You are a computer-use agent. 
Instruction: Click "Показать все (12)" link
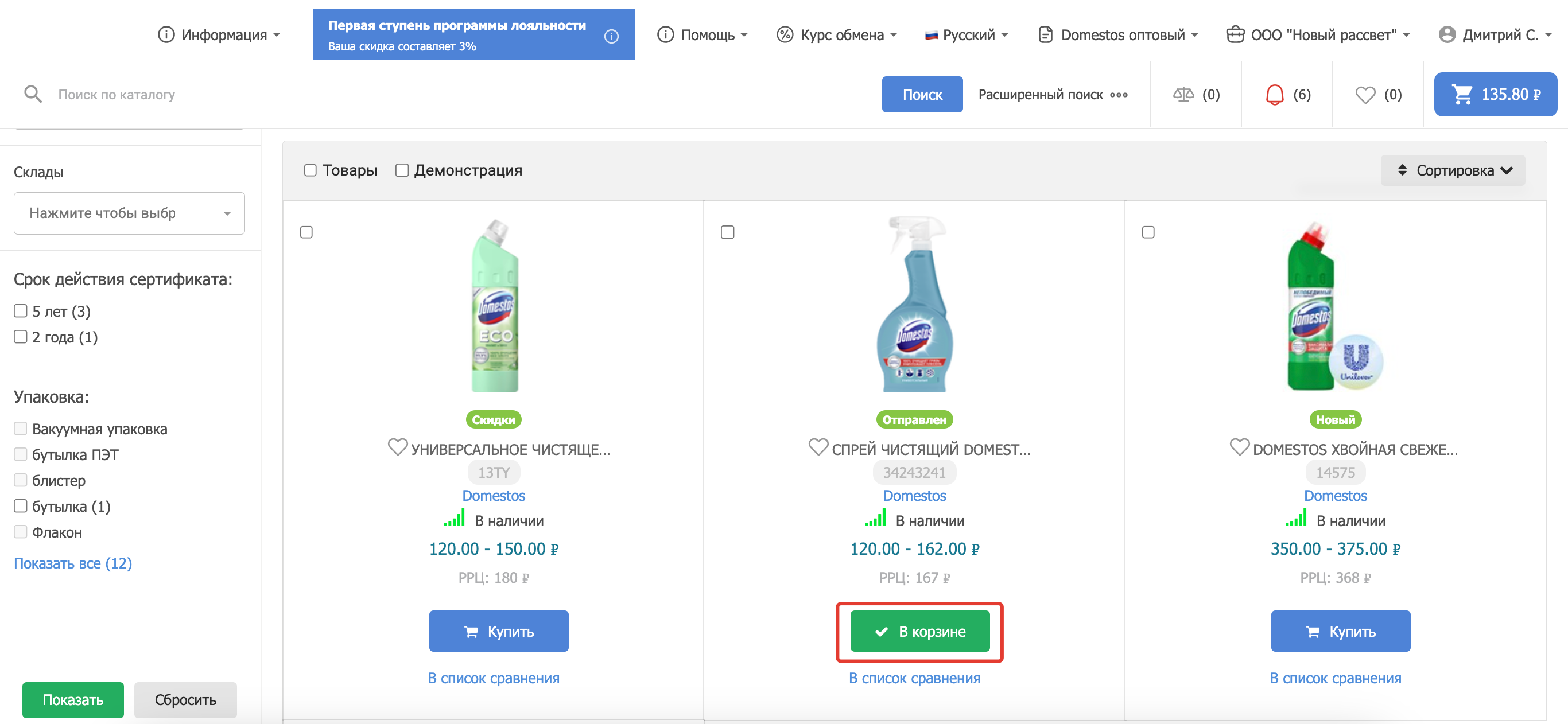73,563
